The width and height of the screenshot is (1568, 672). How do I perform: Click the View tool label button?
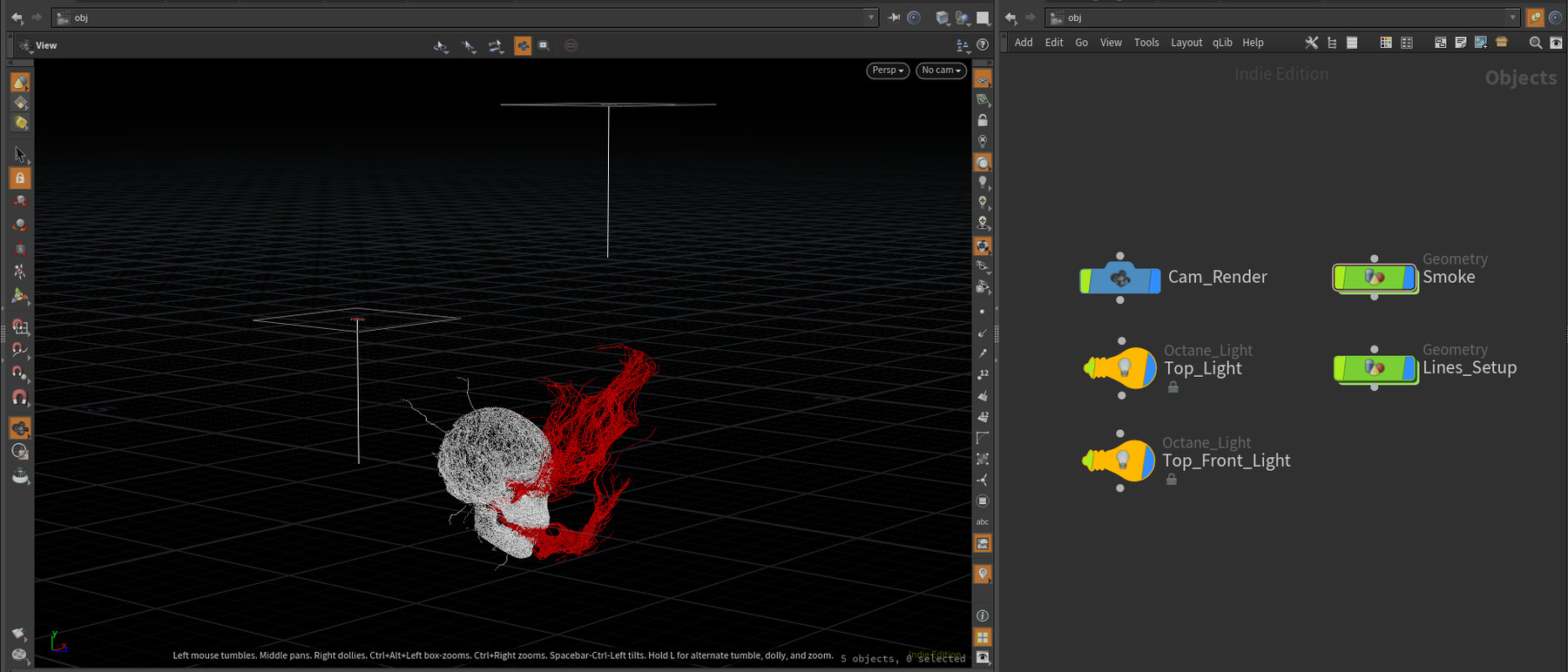[38, 45]
